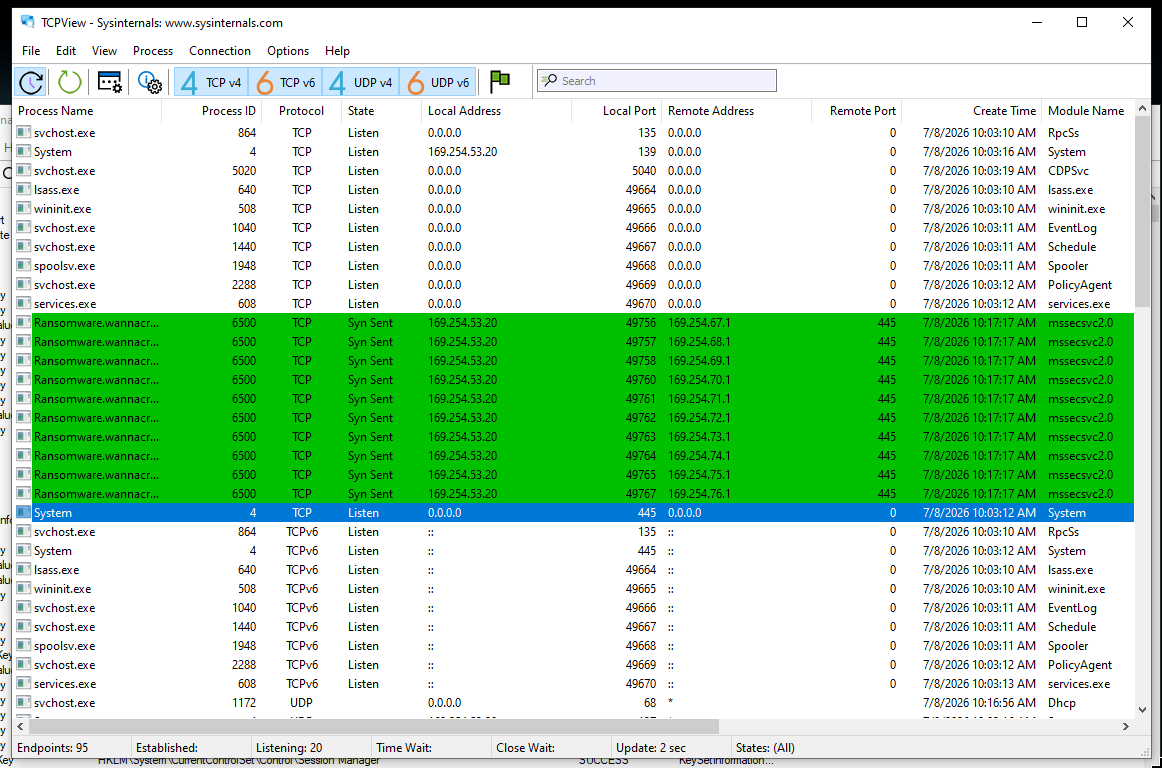Viewport: 1162px width, 768px height.
Task: Click the vertical scrollbar up arrow
Action: point(1142,108)
